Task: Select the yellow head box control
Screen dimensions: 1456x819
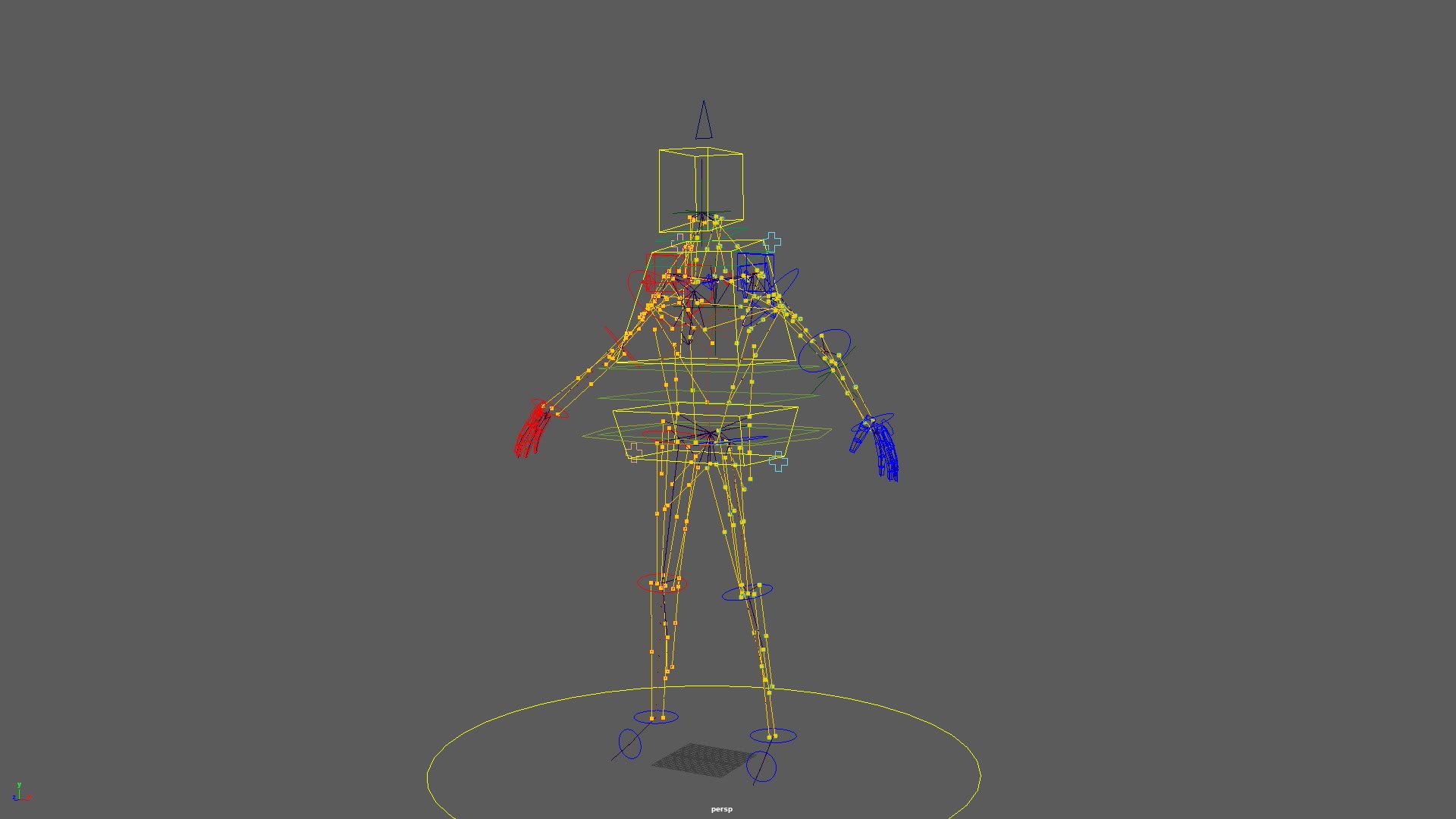Action: pyautogui.click(x=701, y=190)
